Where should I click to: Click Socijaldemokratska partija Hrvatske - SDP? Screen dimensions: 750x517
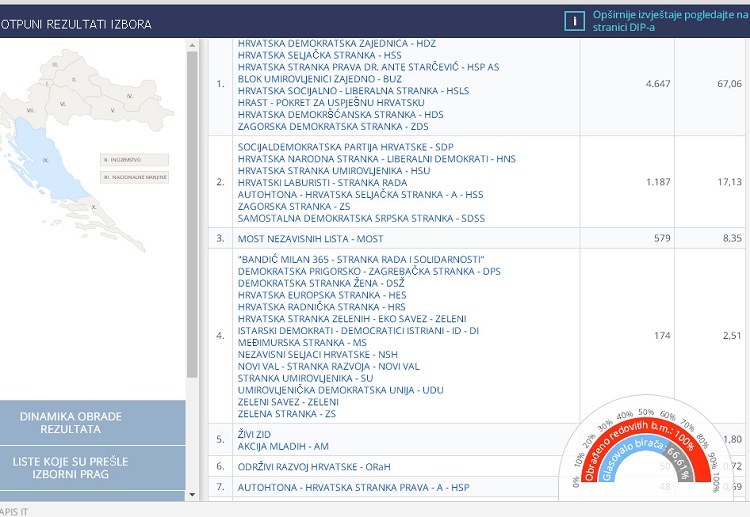tap(345, 147)
